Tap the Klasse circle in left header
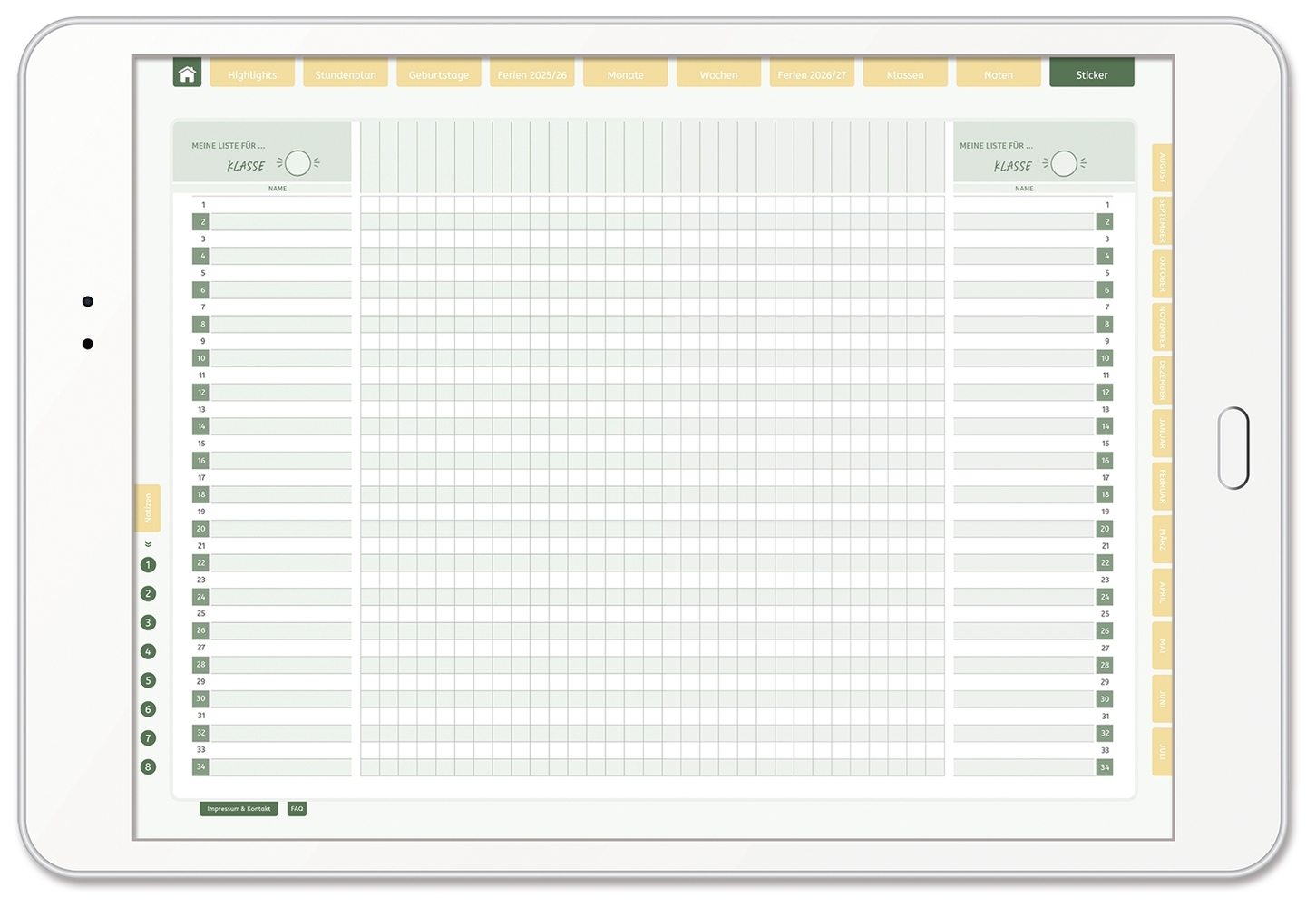Image resolution: width=1316 pixels, height=907 pixels. pos(297,163)
